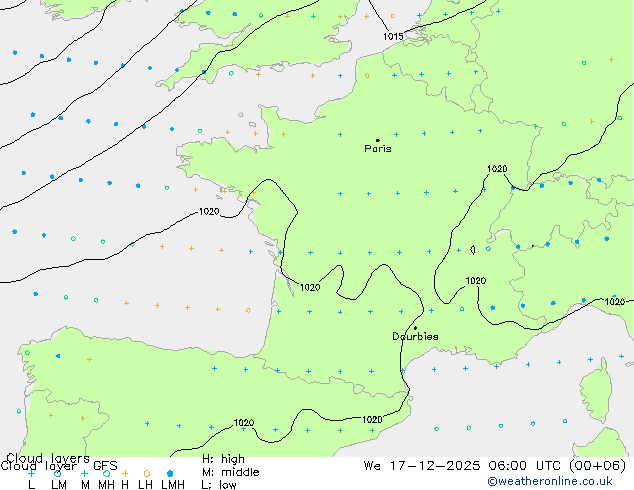Click the island of Corsica on the map

coord(596,390)
